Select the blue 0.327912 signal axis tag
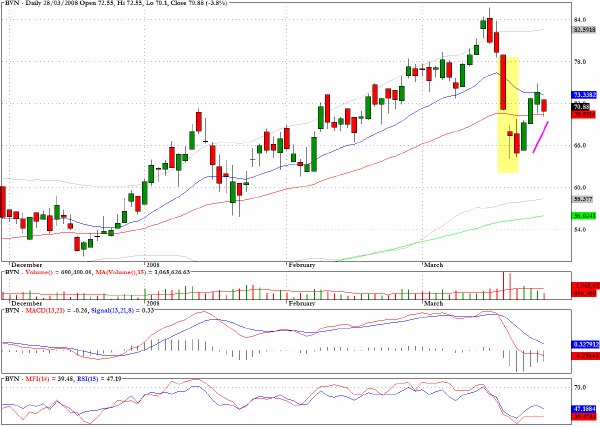The height and width of the screenshot is (427, 600). click(x=585, y=345)
